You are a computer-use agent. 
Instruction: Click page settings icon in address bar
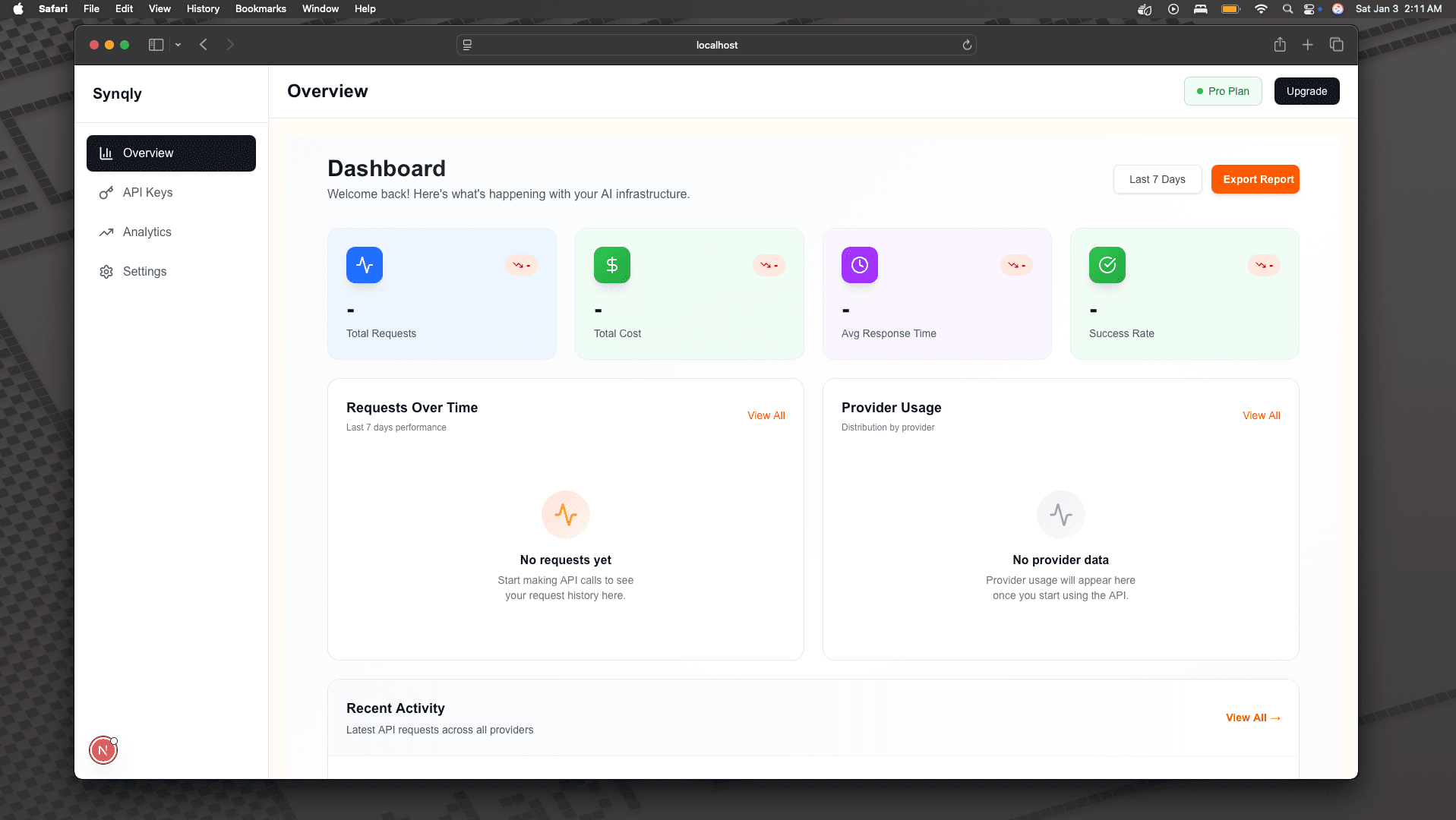coord(467,45)
